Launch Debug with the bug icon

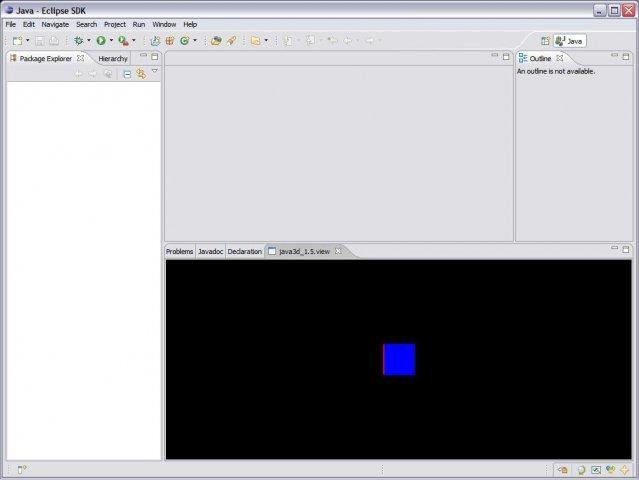[79, 41]
